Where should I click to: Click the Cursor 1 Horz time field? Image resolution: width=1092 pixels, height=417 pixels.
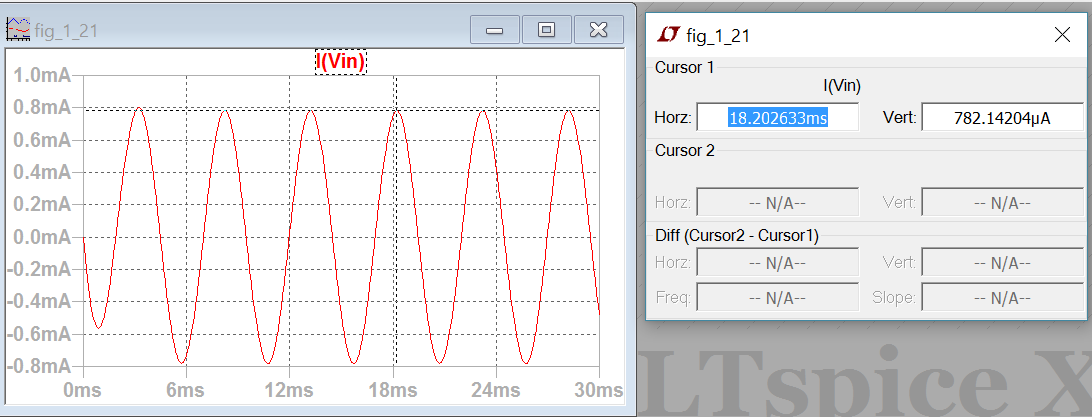pyautogui.click(x=777, y=117)
